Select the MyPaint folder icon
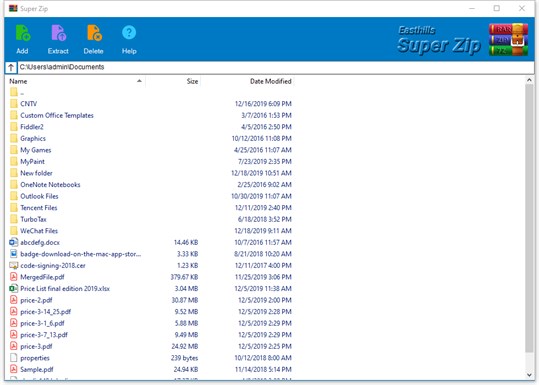Viewport: 539px width, 385px height. click(x=14, y=161)
